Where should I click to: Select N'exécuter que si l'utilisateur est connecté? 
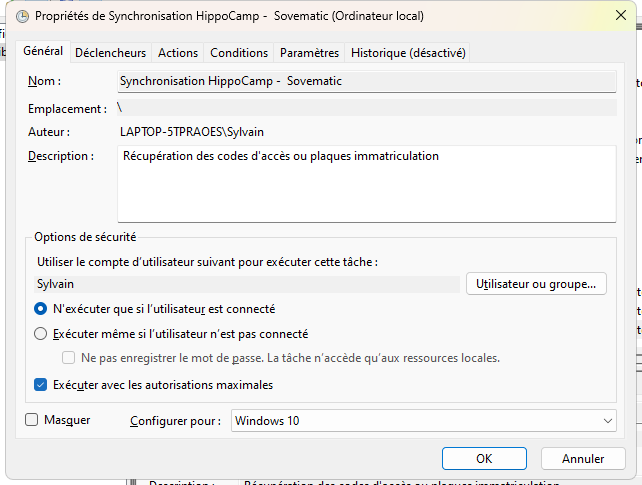point(41,309)
